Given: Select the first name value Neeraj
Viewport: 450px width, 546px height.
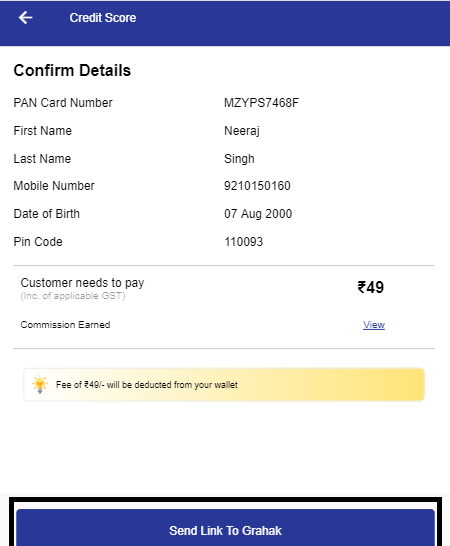Looking at the screenshot, I should coord(242,131).
